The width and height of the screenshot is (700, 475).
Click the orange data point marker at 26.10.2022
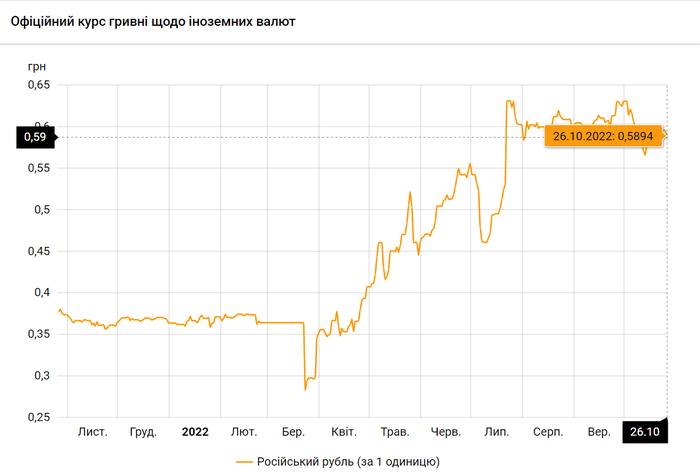(x=663, y=137)
